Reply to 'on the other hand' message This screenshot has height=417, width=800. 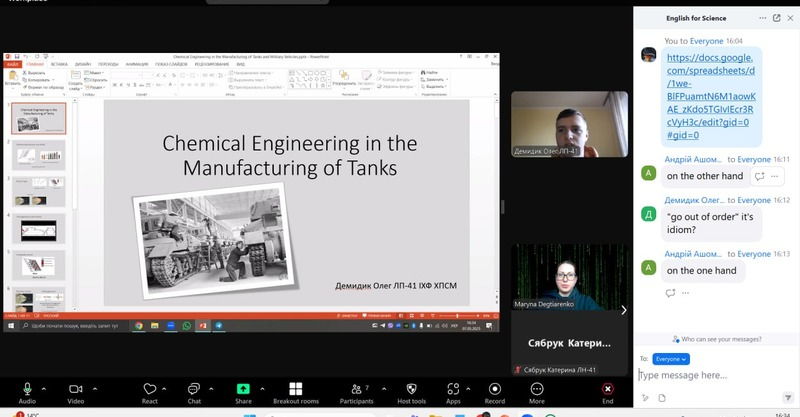(x=759, y=176)
